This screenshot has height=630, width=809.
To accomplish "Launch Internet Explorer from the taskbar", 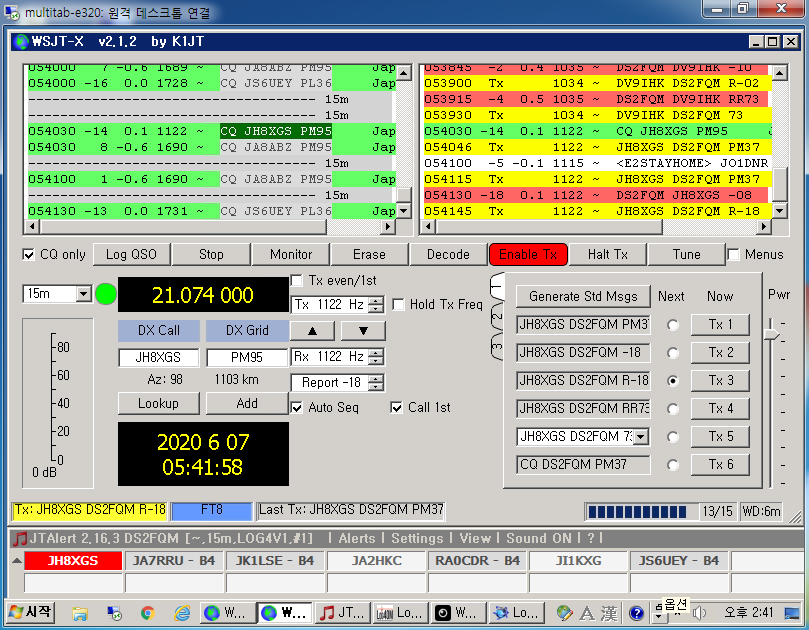I will 182,613.
